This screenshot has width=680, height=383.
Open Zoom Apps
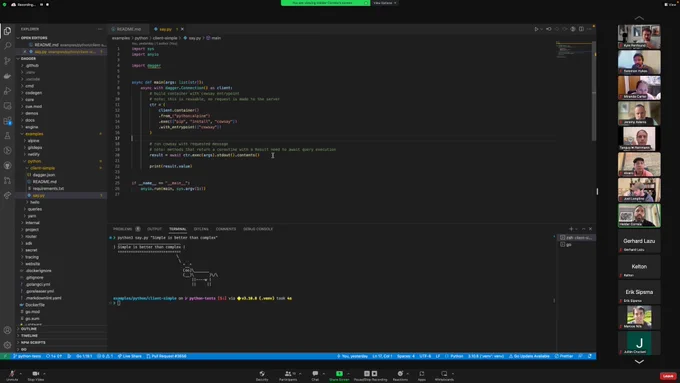click(422, 376)
